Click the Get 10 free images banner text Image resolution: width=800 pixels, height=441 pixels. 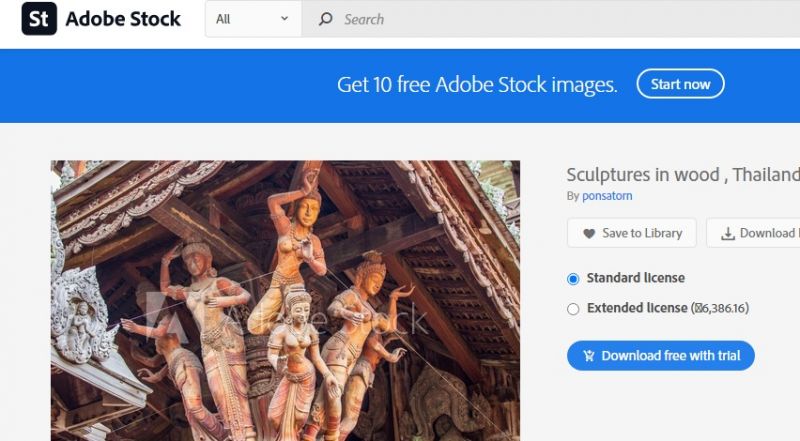pyautogui.click(x=477, y=84)
